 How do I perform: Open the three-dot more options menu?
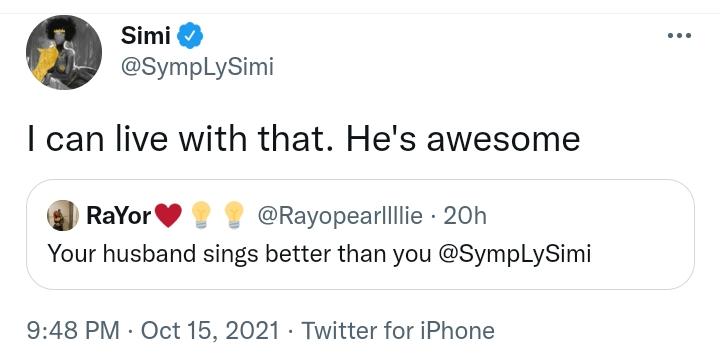click(x=679, y=35)
